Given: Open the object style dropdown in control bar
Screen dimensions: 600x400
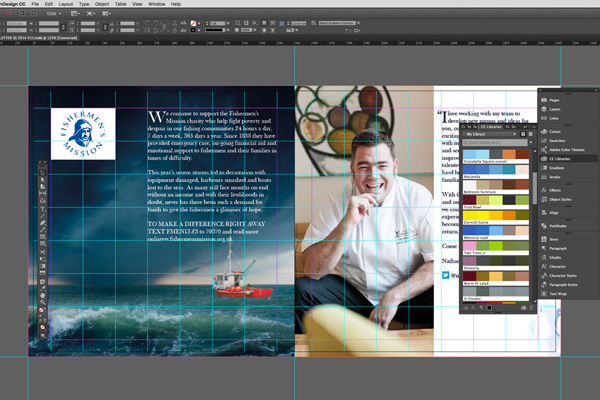Looking at the screenshot, I should pos(339,23).
